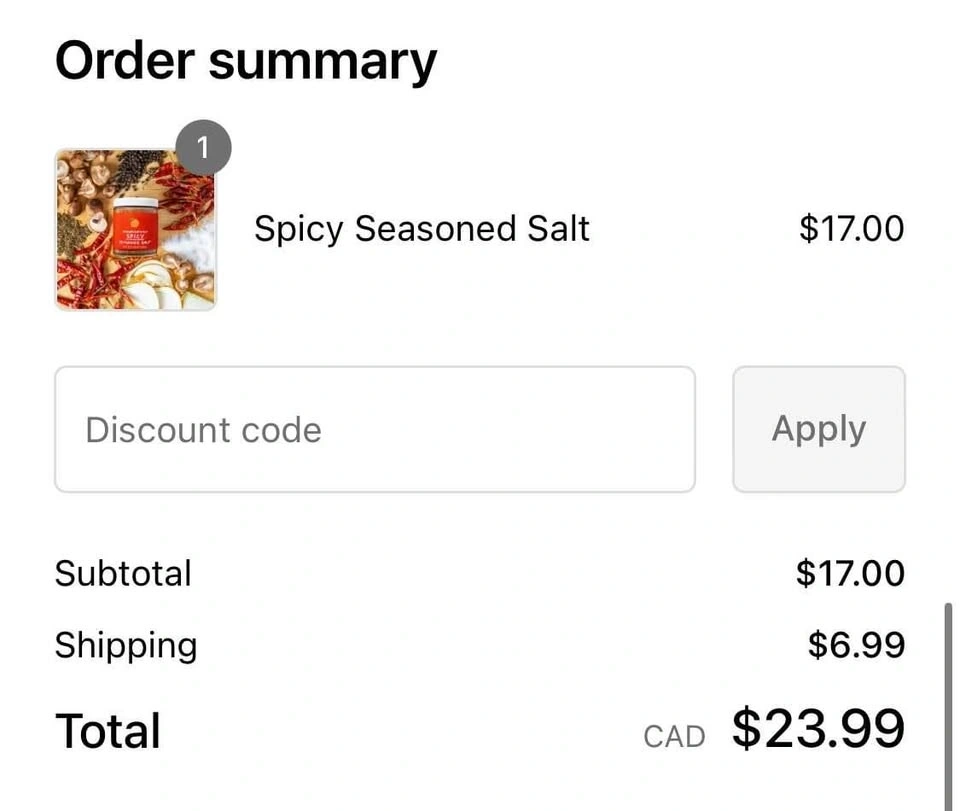Focus the Discount code input field
Image resolution: width=960 pixels, height=811 pixels.
(374, 429)
